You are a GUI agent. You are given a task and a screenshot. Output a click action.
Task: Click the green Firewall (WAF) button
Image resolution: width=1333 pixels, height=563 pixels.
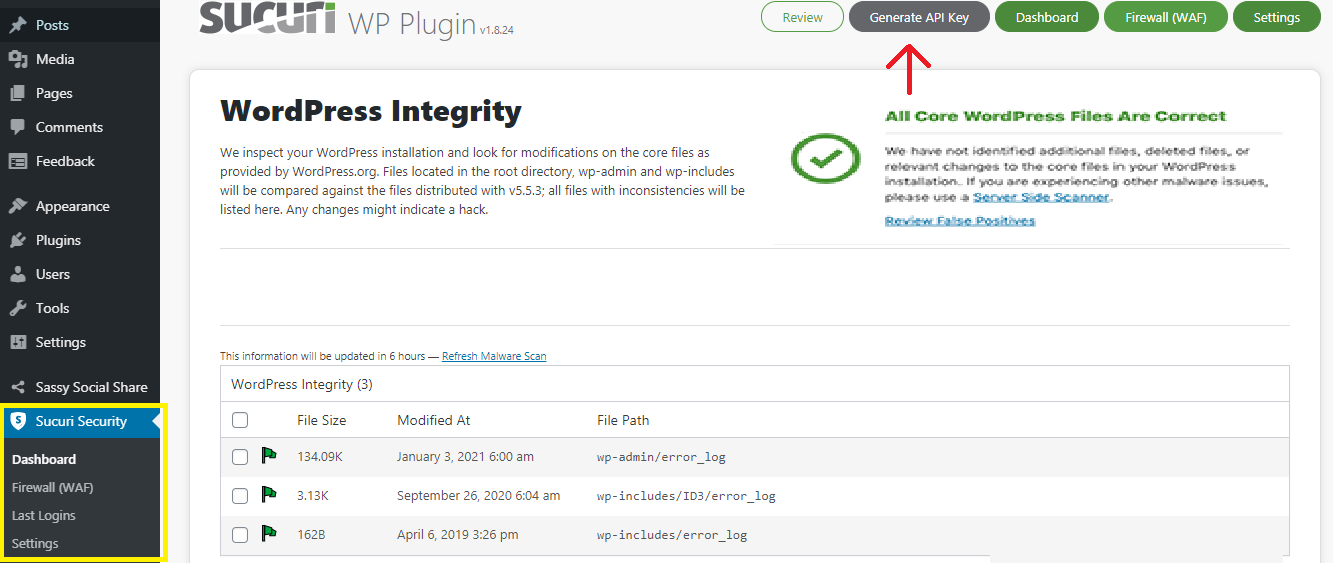[x=1166, y=17]
